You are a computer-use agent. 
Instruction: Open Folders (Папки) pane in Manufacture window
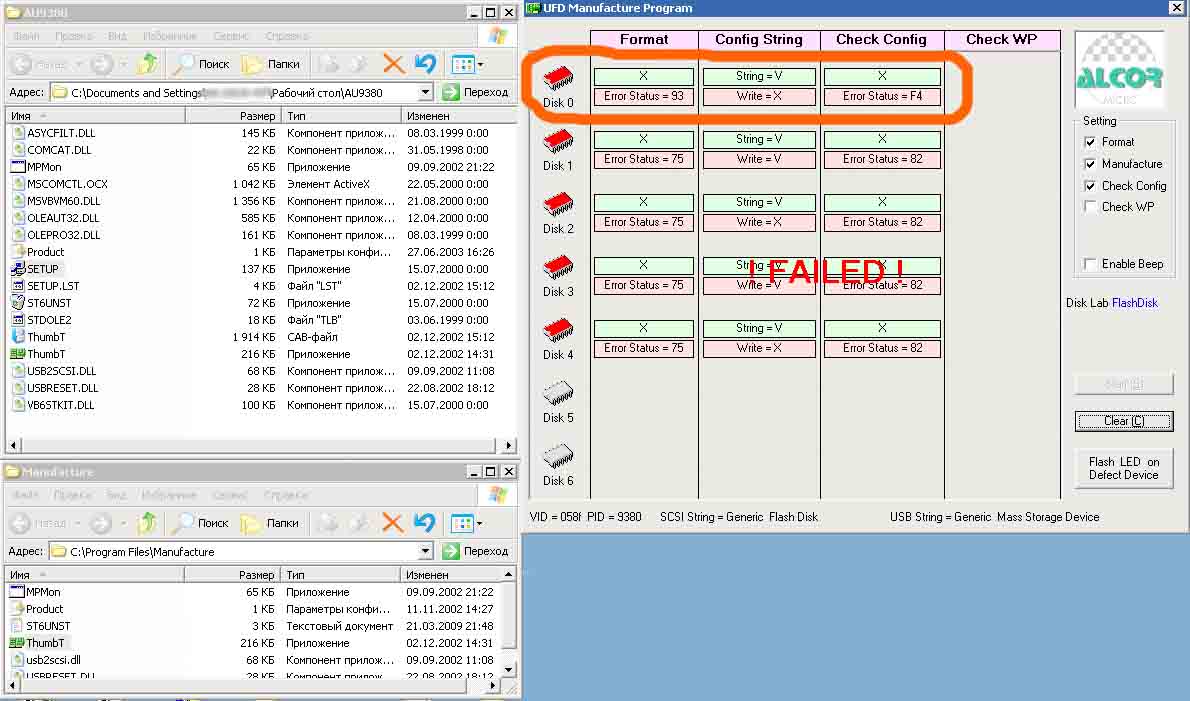270,523
